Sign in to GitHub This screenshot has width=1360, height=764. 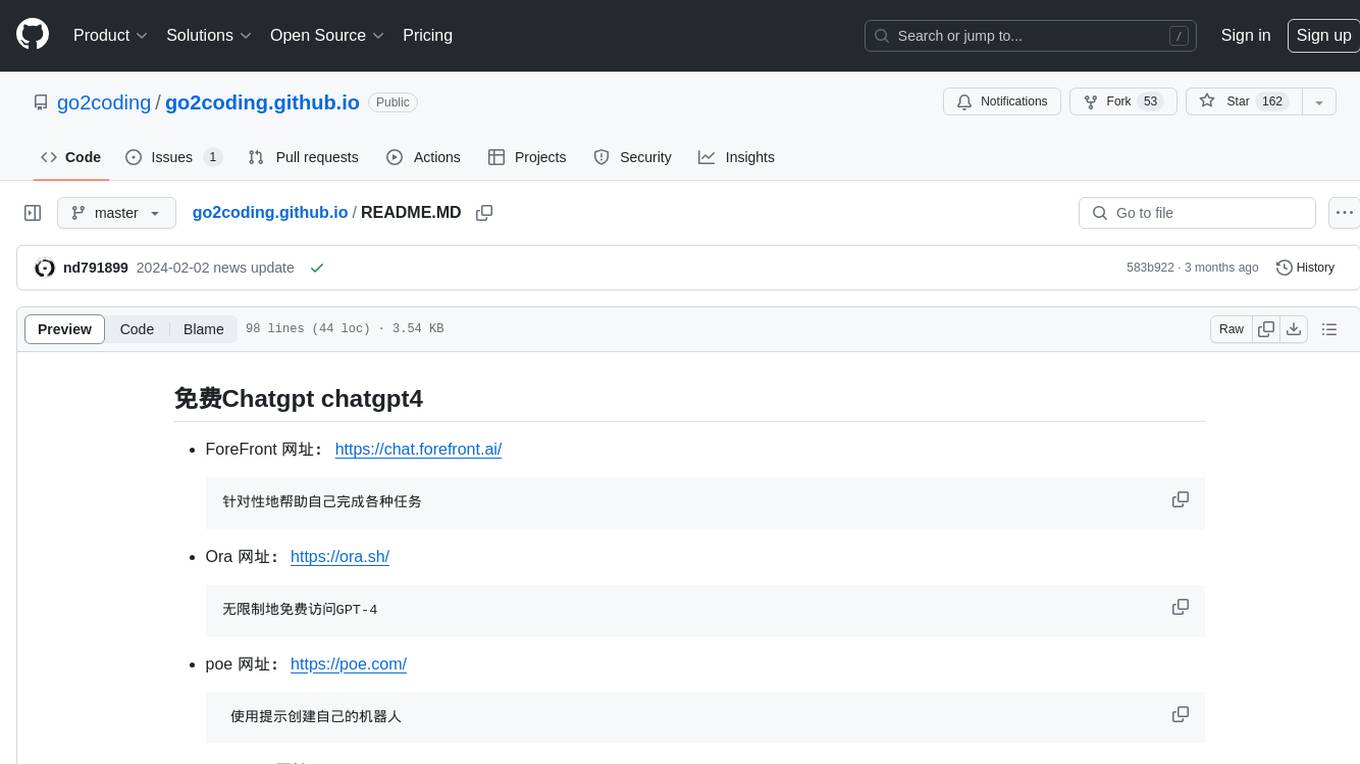[1245, 35]
